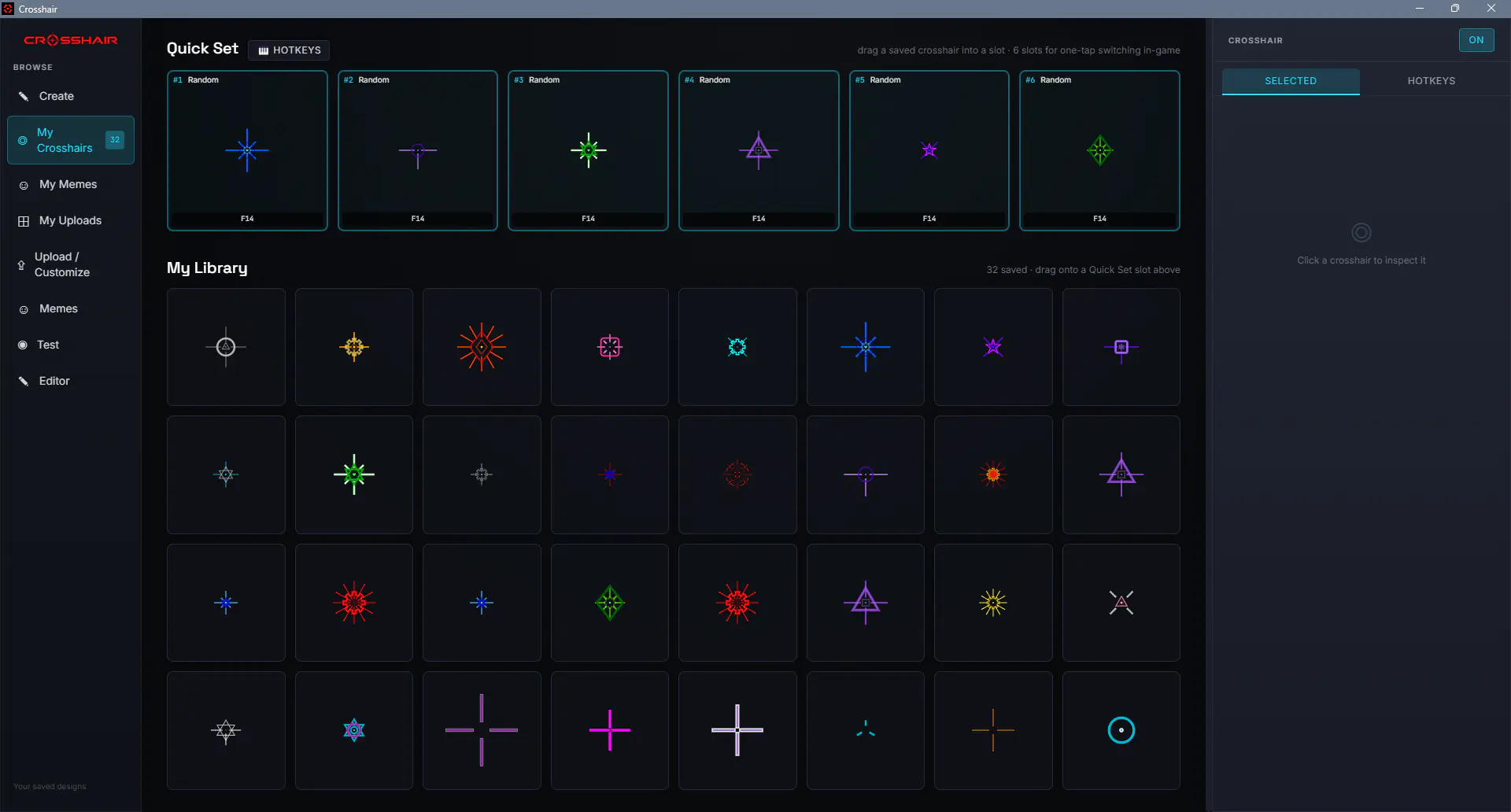
Task: Toggle the crosshair ON switch
Action: pyautogui.click(x=1476, y=40)
